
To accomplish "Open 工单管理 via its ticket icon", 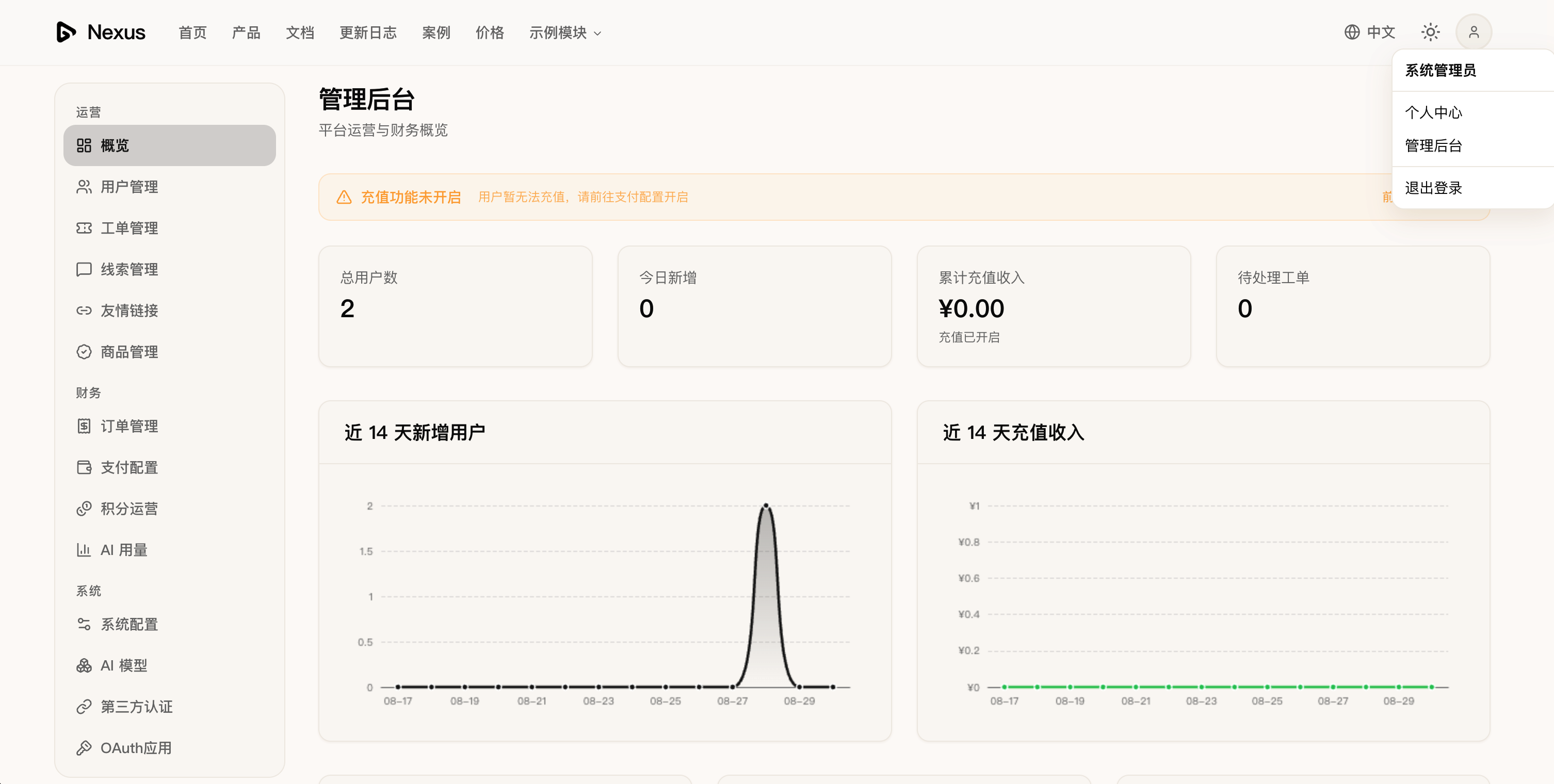I will tap(84, 228).
